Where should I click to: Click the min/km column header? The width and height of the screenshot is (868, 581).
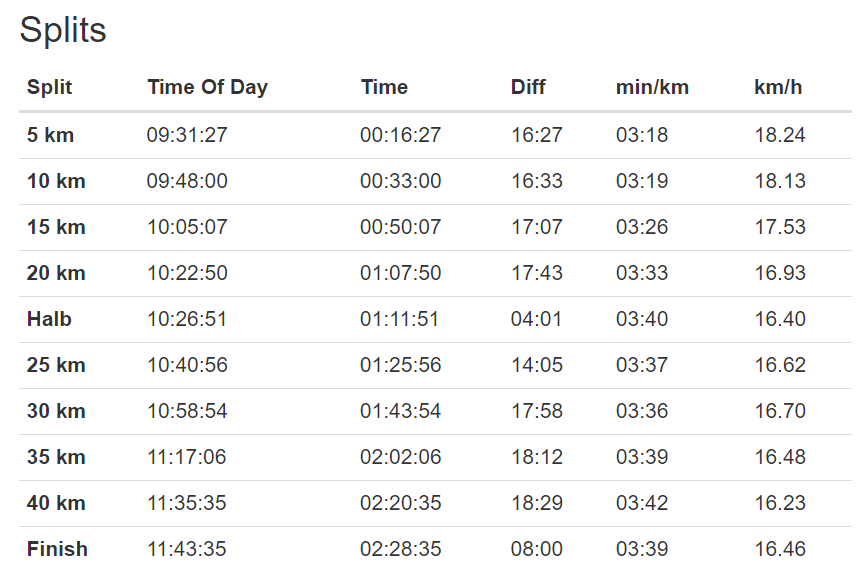[x=652, y=87]
